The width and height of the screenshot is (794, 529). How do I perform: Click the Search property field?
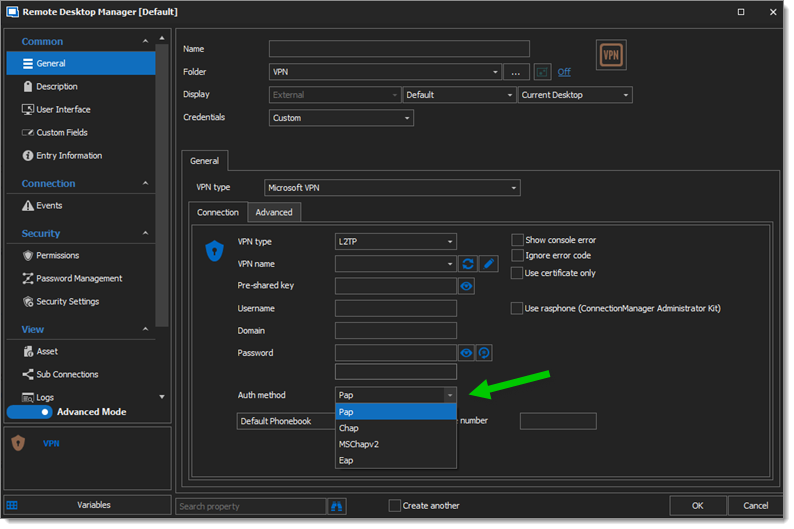pos(251,506)
